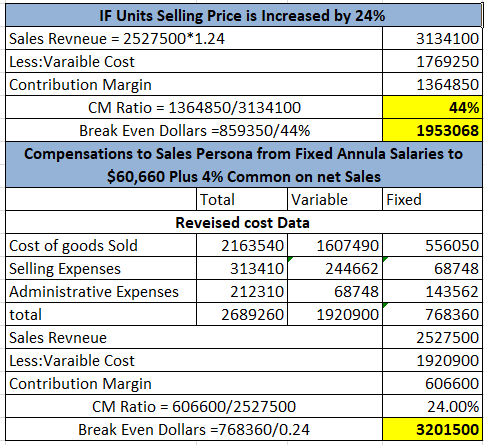484x445 pixels.
Task: Select the 'Fixed' column header
Action: (432, 199)
